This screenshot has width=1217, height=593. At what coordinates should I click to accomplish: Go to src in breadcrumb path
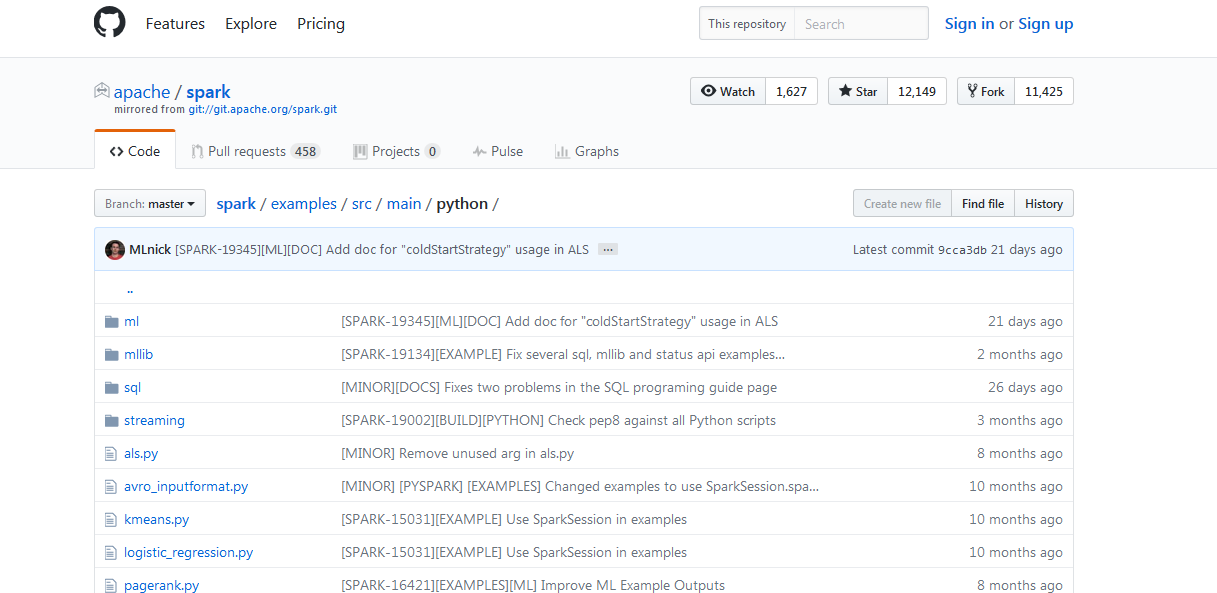coord(362,203)
